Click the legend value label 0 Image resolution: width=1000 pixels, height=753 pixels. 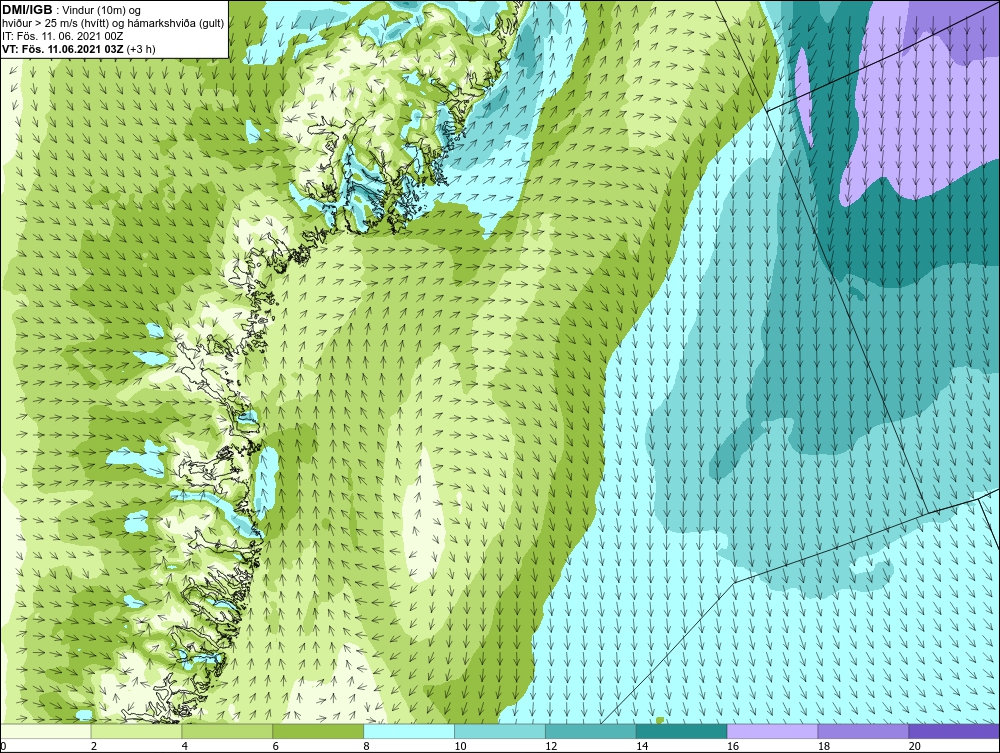click(3, 746)
